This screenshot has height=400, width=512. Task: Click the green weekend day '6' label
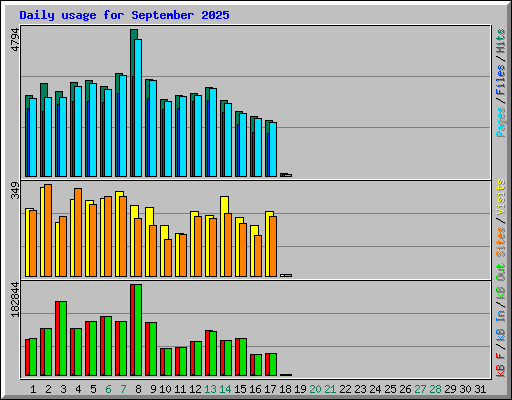(x=108, y=389)
